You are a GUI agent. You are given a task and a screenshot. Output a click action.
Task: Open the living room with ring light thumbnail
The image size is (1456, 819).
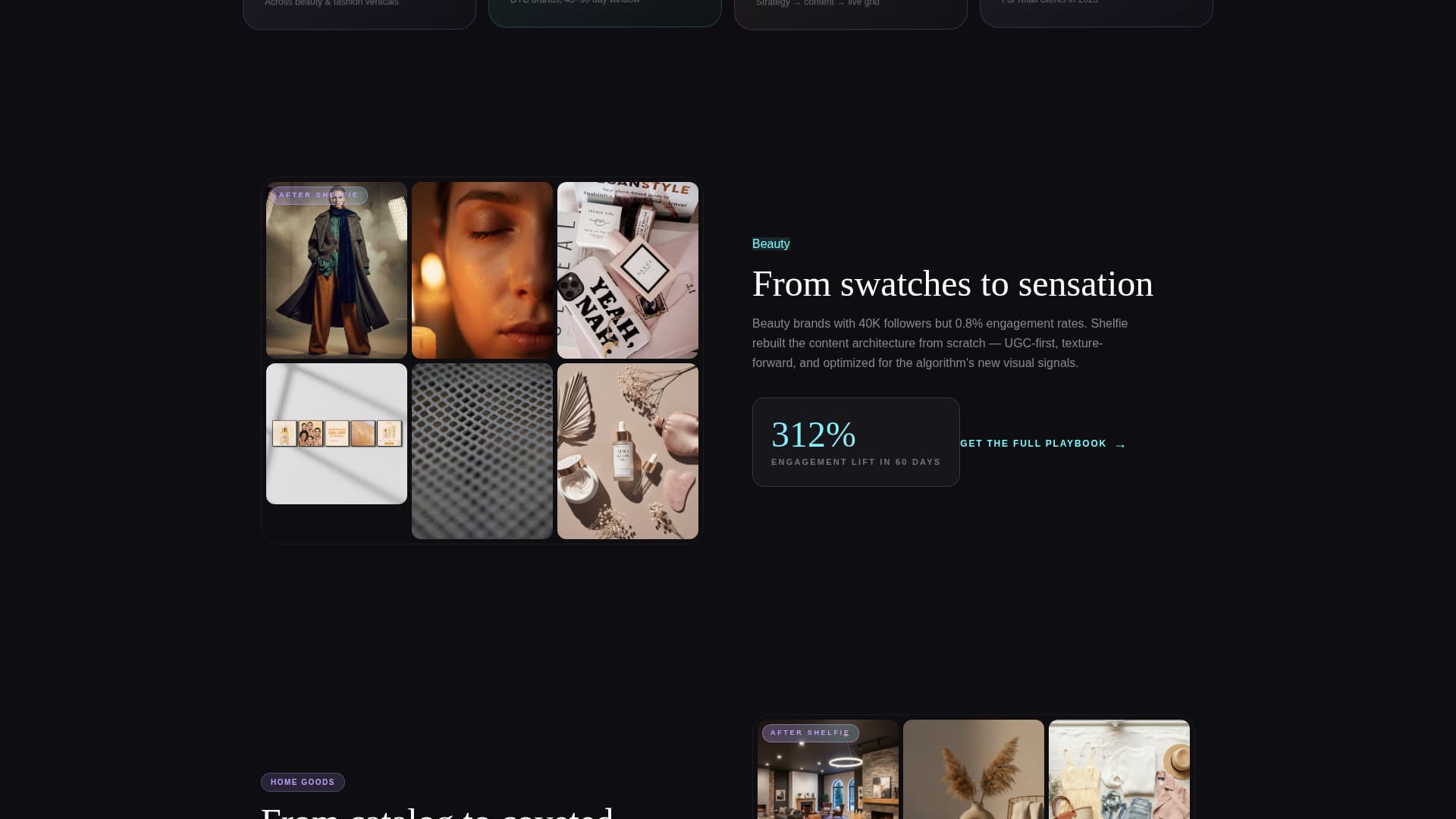point(828,769)
